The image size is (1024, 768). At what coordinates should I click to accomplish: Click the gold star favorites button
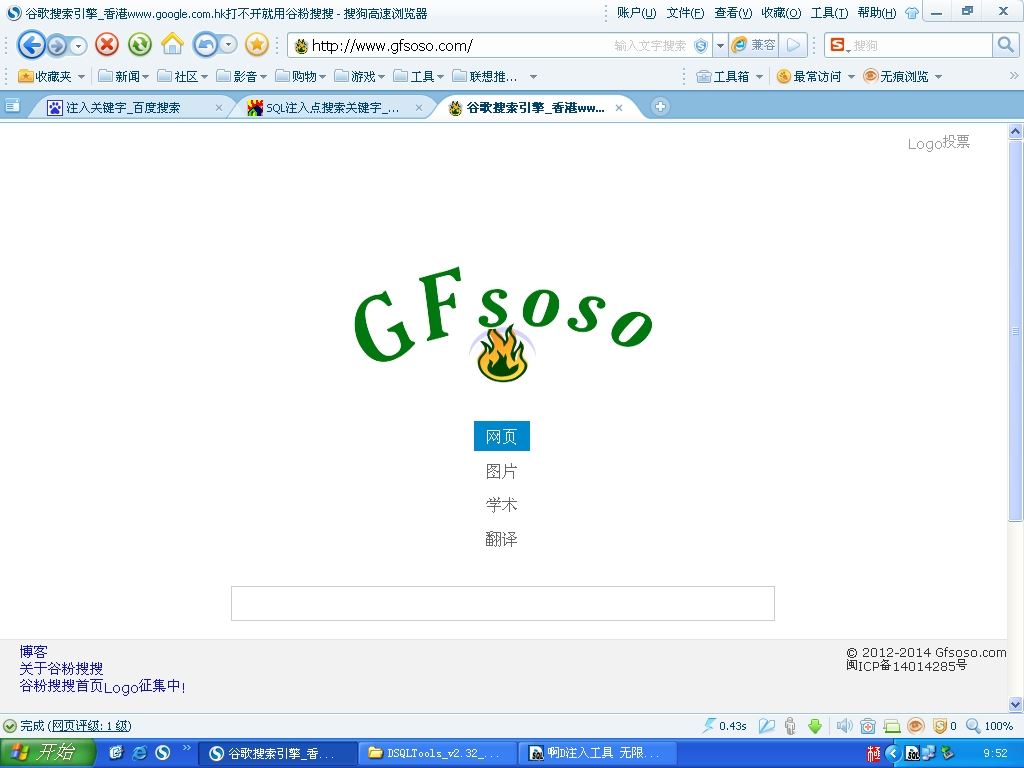[x=257, y=45]
